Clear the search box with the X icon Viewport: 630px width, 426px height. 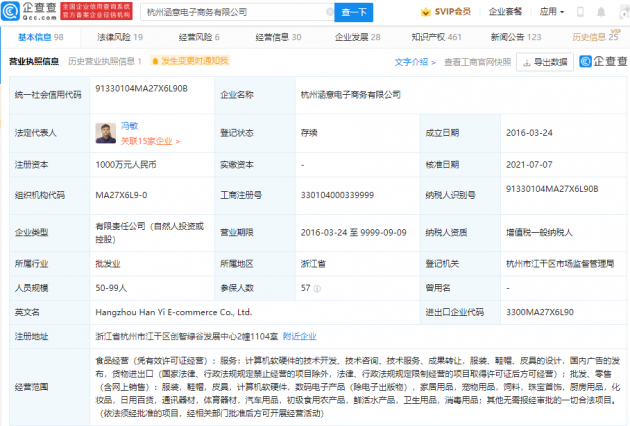pyautogui.click(x=330, y=12)
